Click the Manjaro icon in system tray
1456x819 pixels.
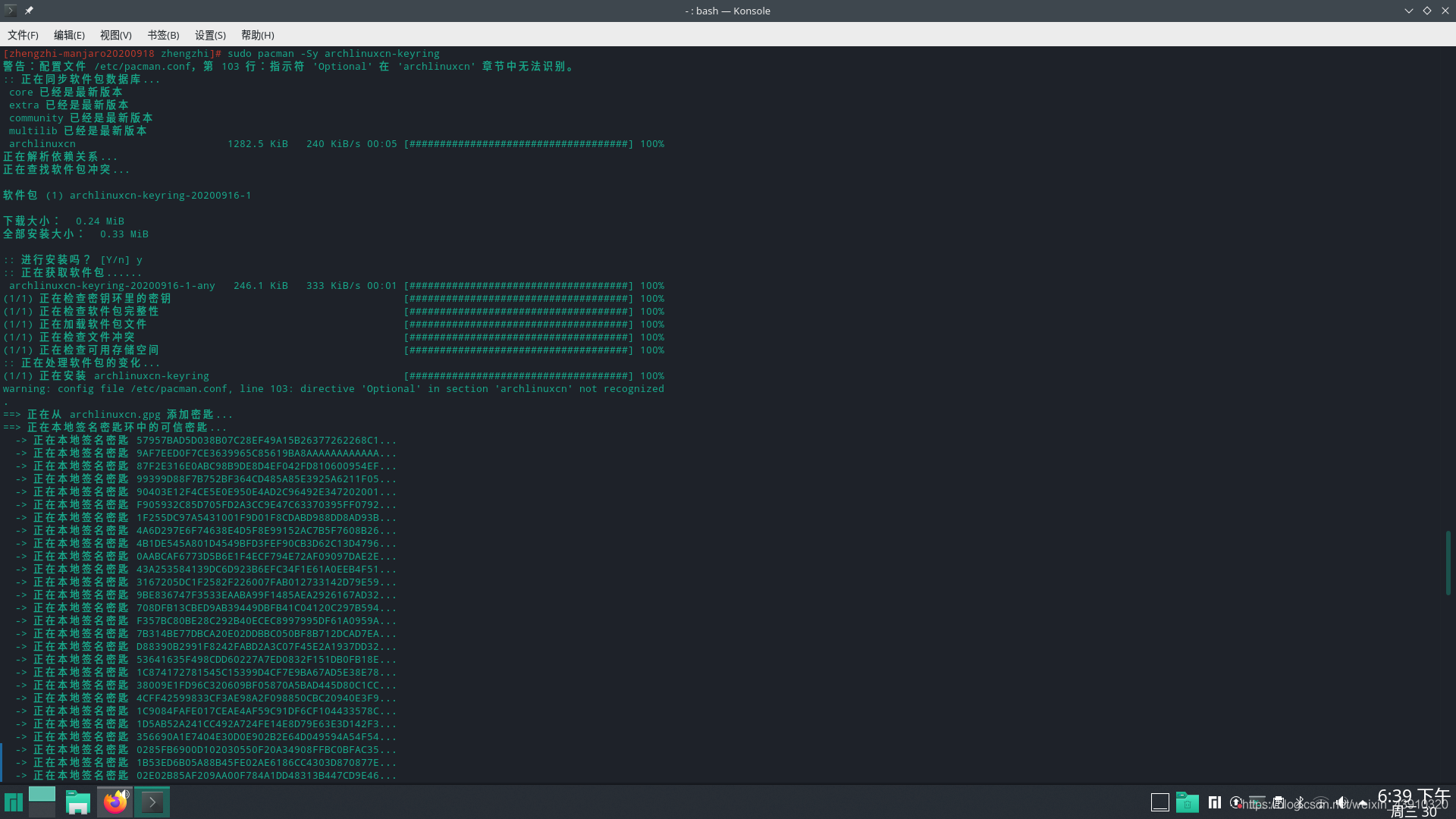pos(1215,802)
